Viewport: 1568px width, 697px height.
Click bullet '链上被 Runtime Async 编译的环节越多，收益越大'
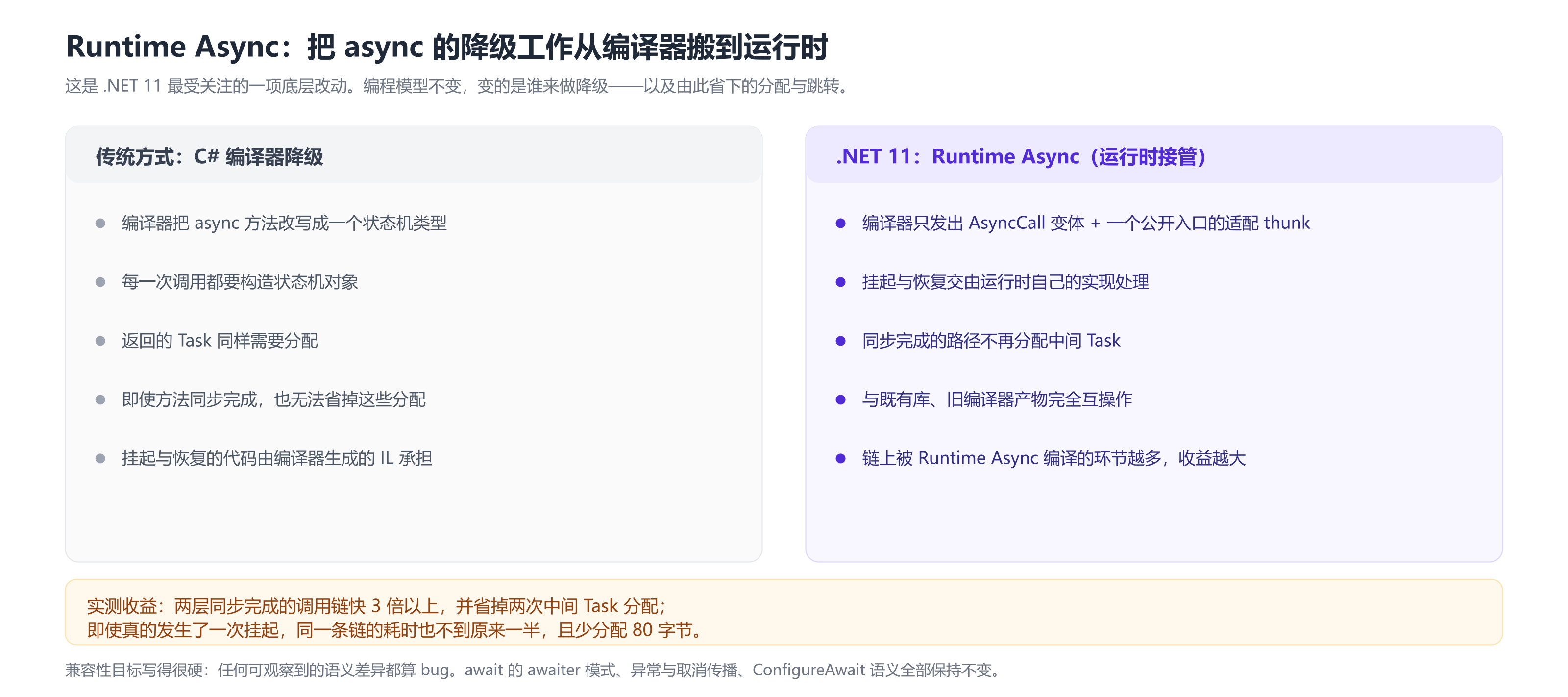point(1053,458)
